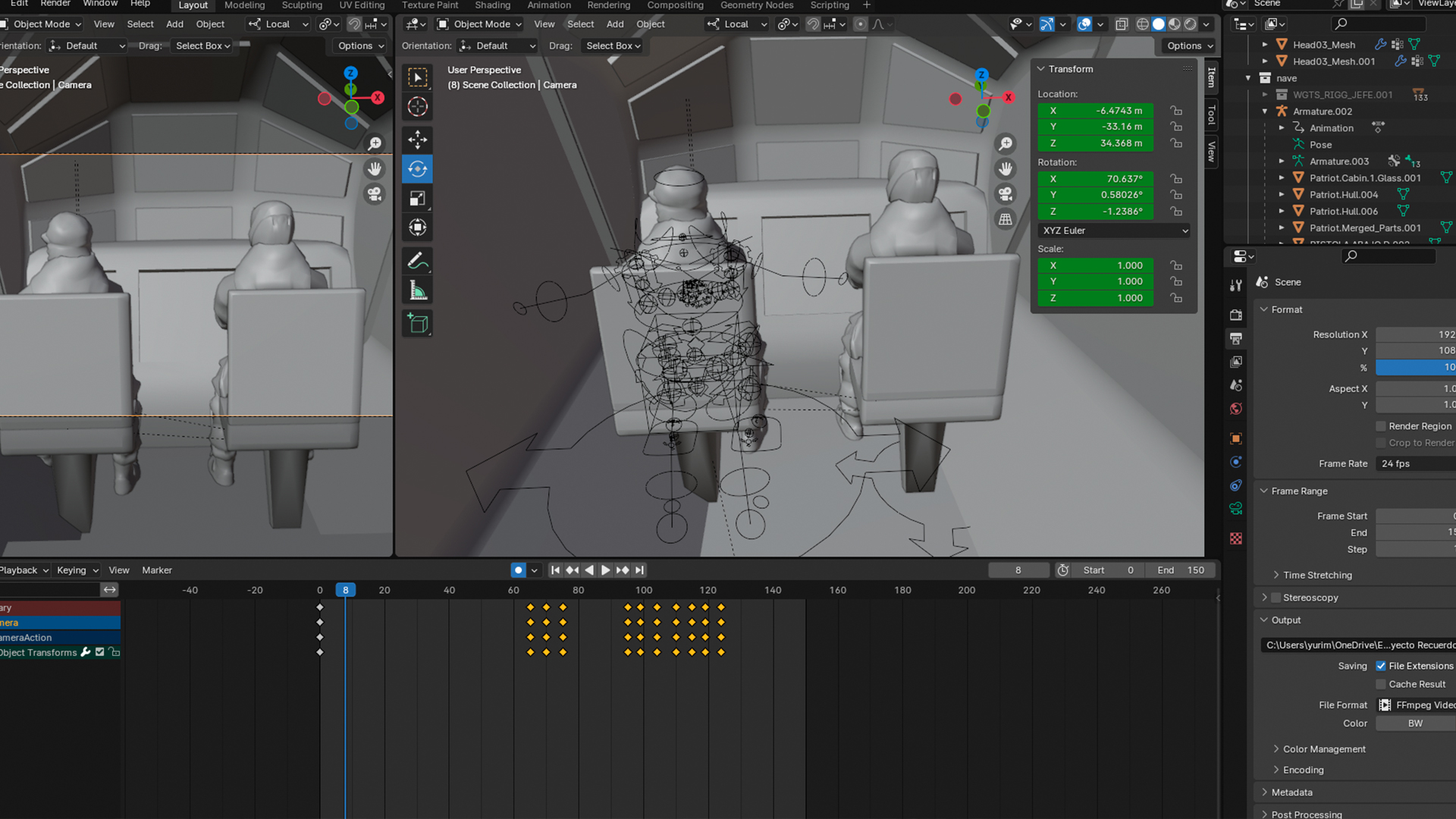This screenshot has height=819, width=1456.
Task: Pick the Rotate tool
Action: pos(417,169)
